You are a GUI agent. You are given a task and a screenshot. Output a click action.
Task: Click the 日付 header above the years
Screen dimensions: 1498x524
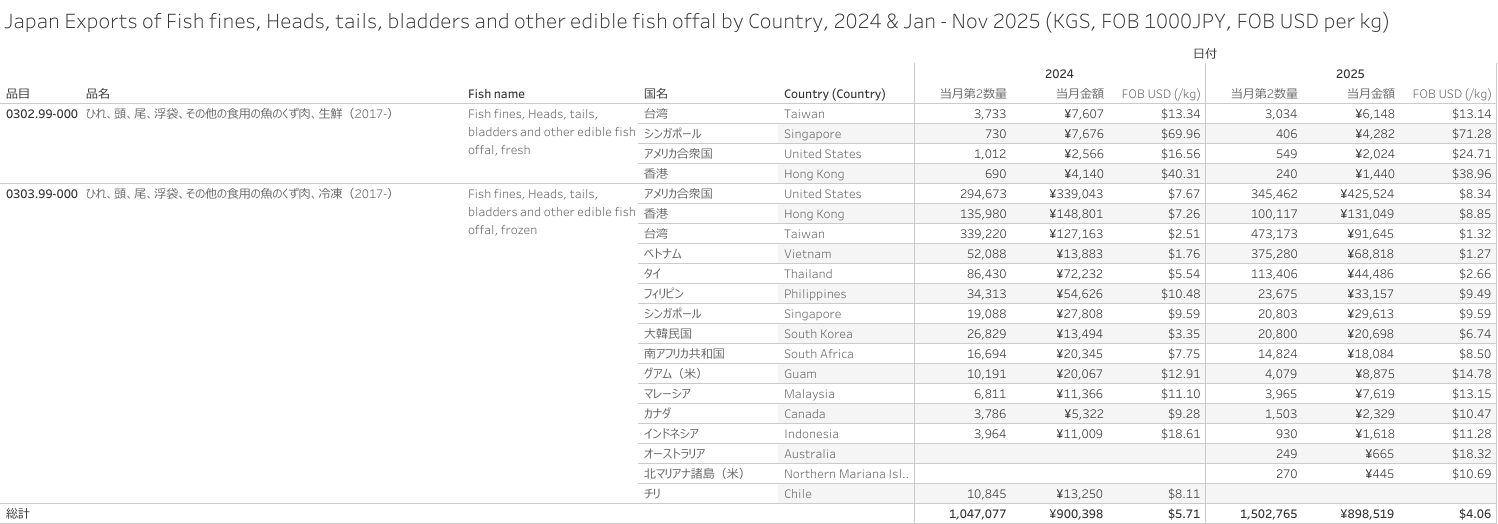(1204, 53)
